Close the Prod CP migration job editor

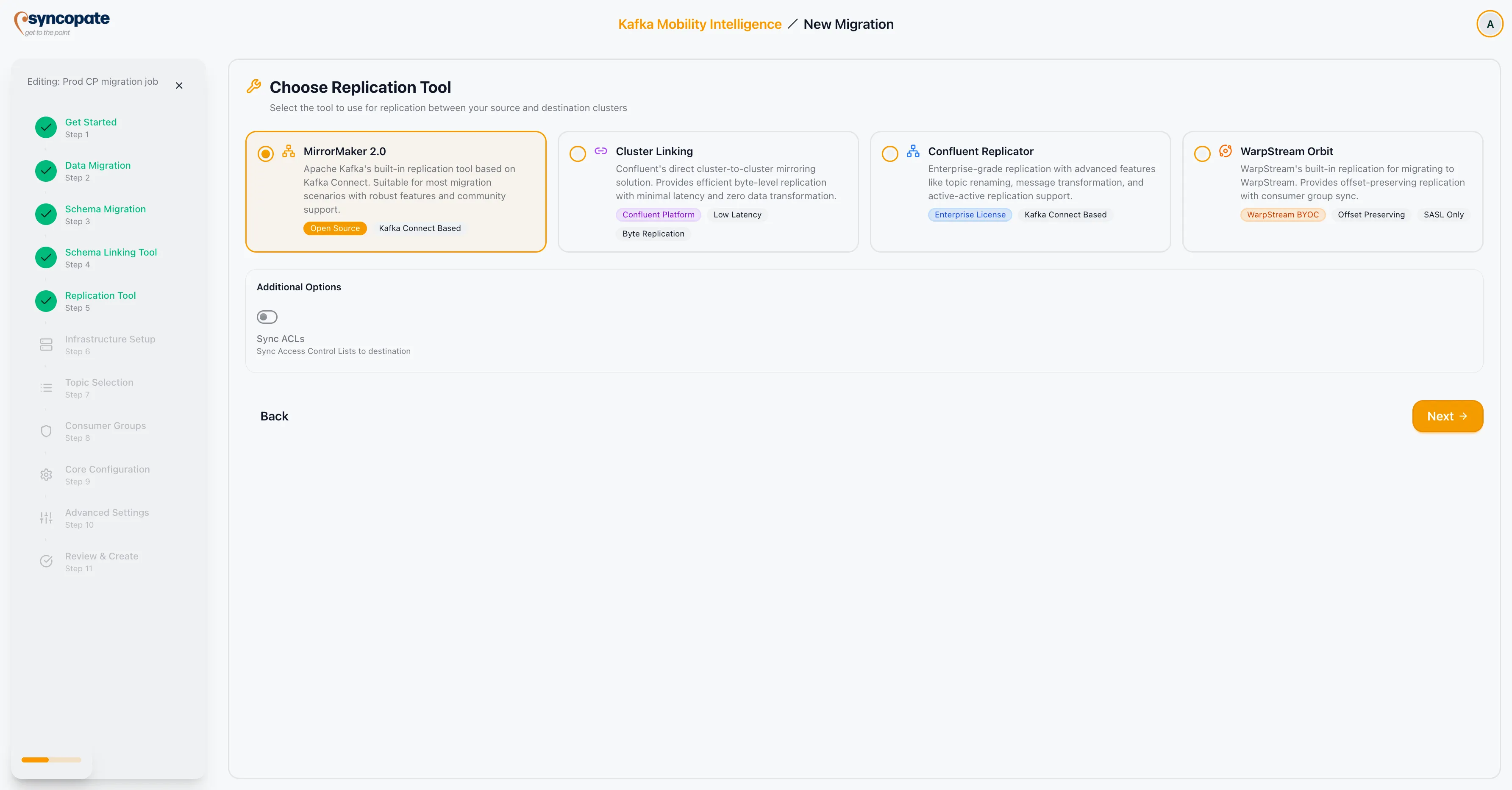point(179,85)
